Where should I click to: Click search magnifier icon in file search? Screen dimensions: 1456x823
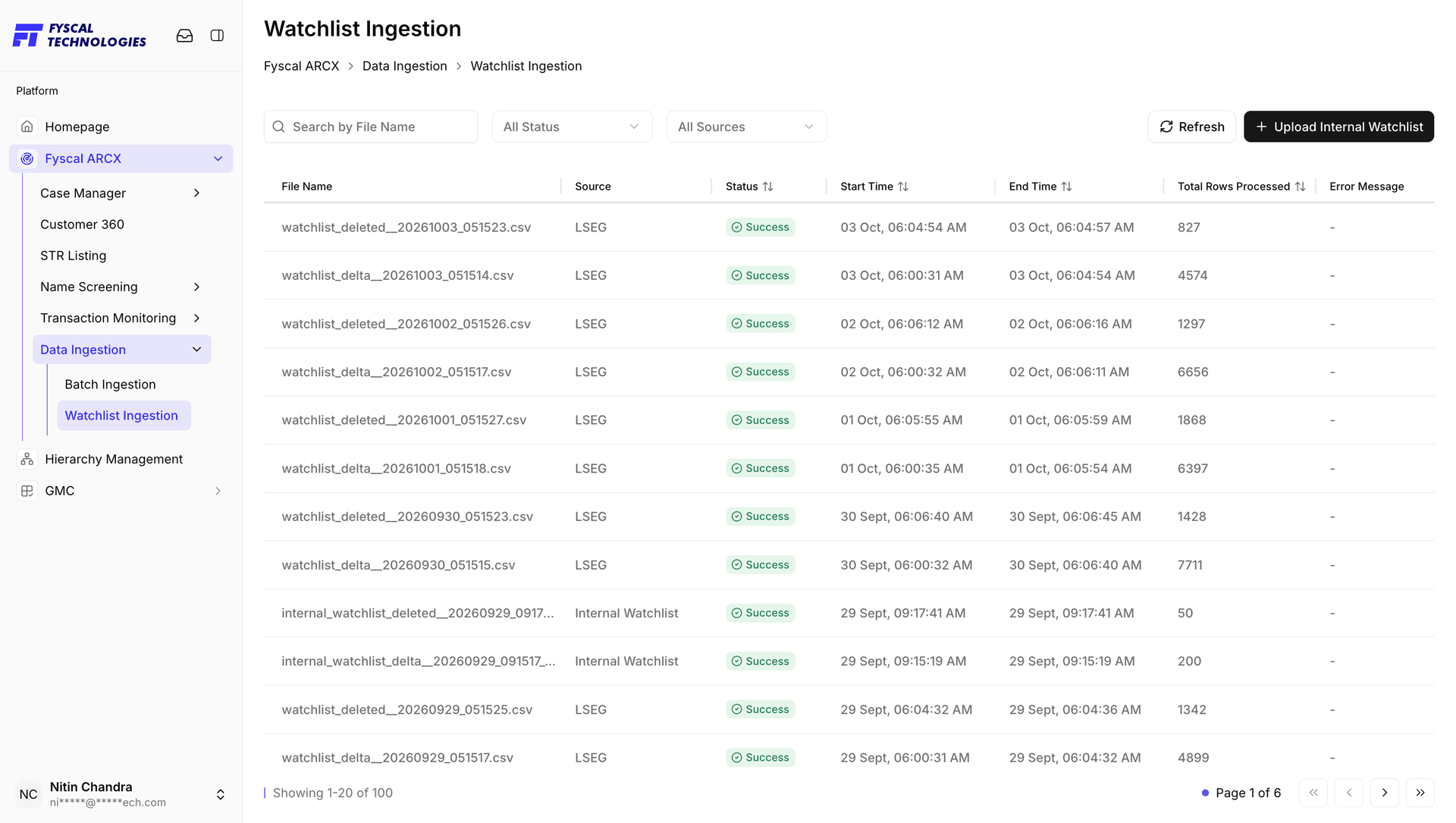coord(279,127)
